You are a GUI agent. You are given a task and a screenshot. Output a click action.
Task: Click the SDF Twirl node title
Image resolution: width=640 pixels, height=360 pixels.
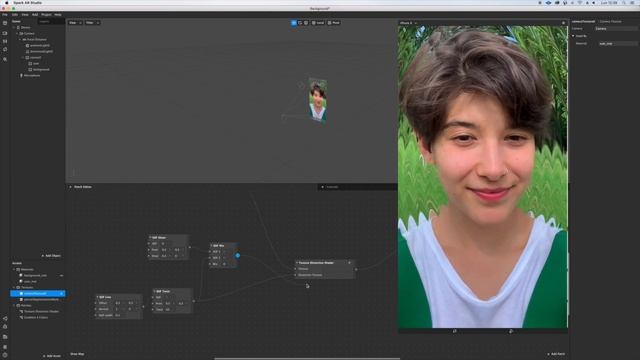coord(162,291)
